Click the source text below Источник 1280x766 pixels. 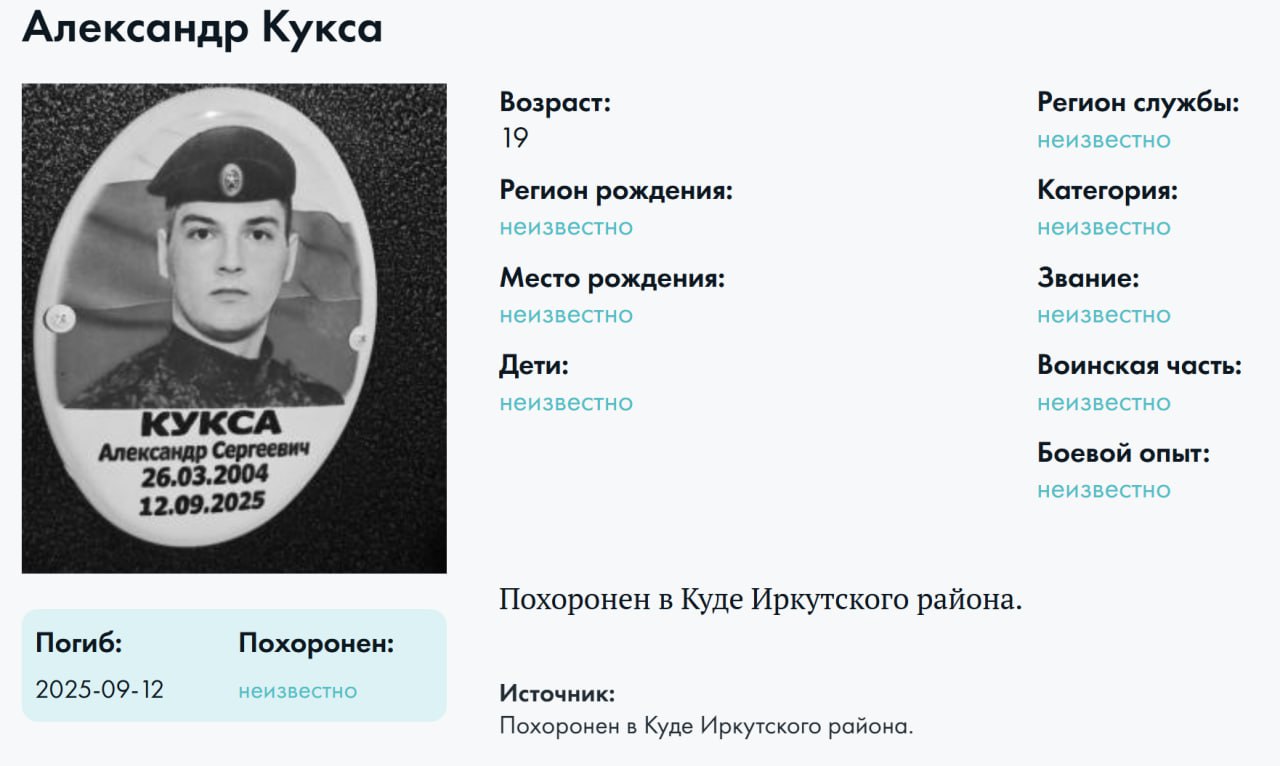(707, 726)
